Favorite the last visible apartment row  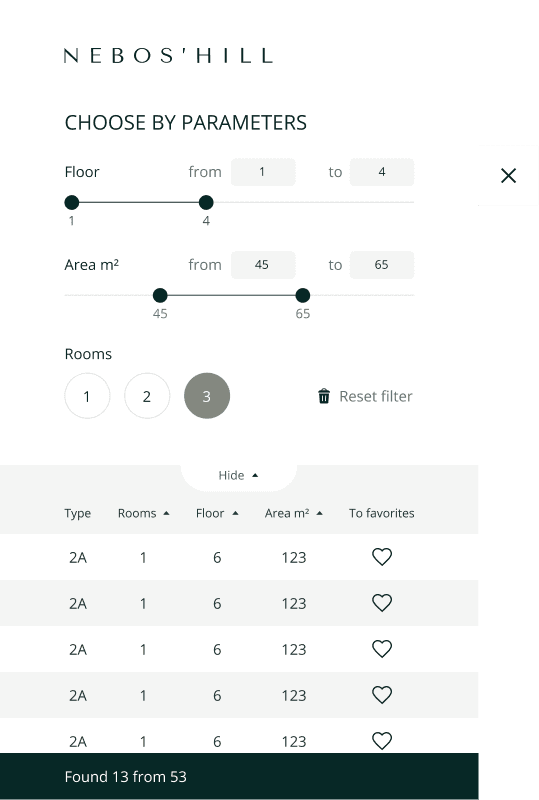coord(382,740)
